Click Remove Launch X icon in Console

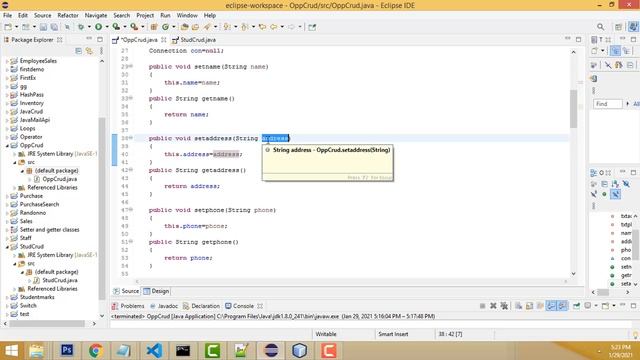tap(493, 306)
